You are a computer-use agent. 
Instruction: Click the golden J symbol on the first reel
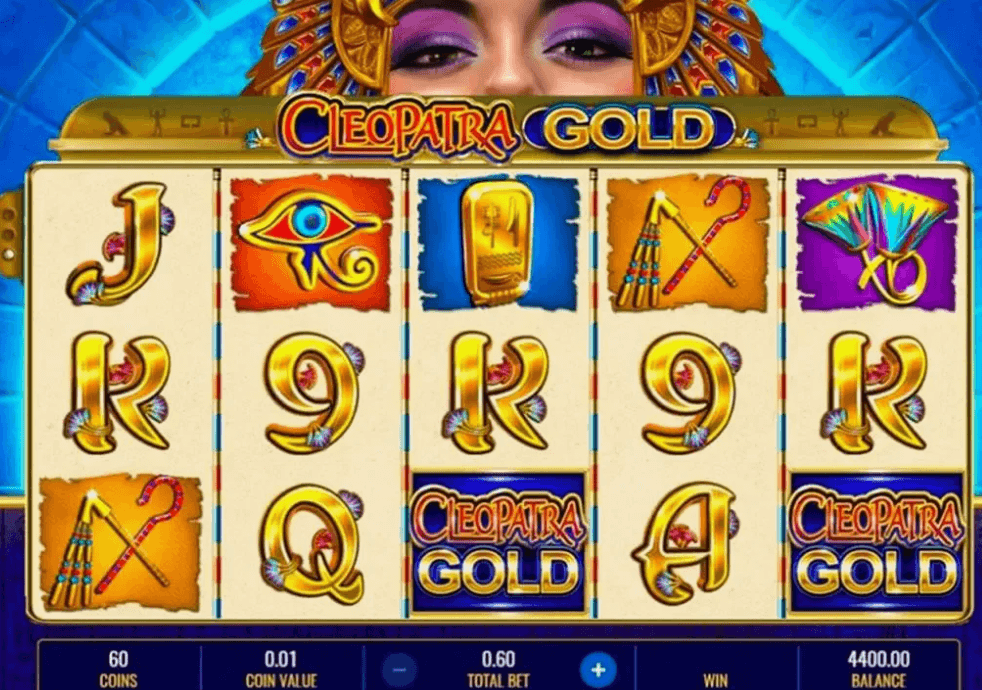[120, 243]
